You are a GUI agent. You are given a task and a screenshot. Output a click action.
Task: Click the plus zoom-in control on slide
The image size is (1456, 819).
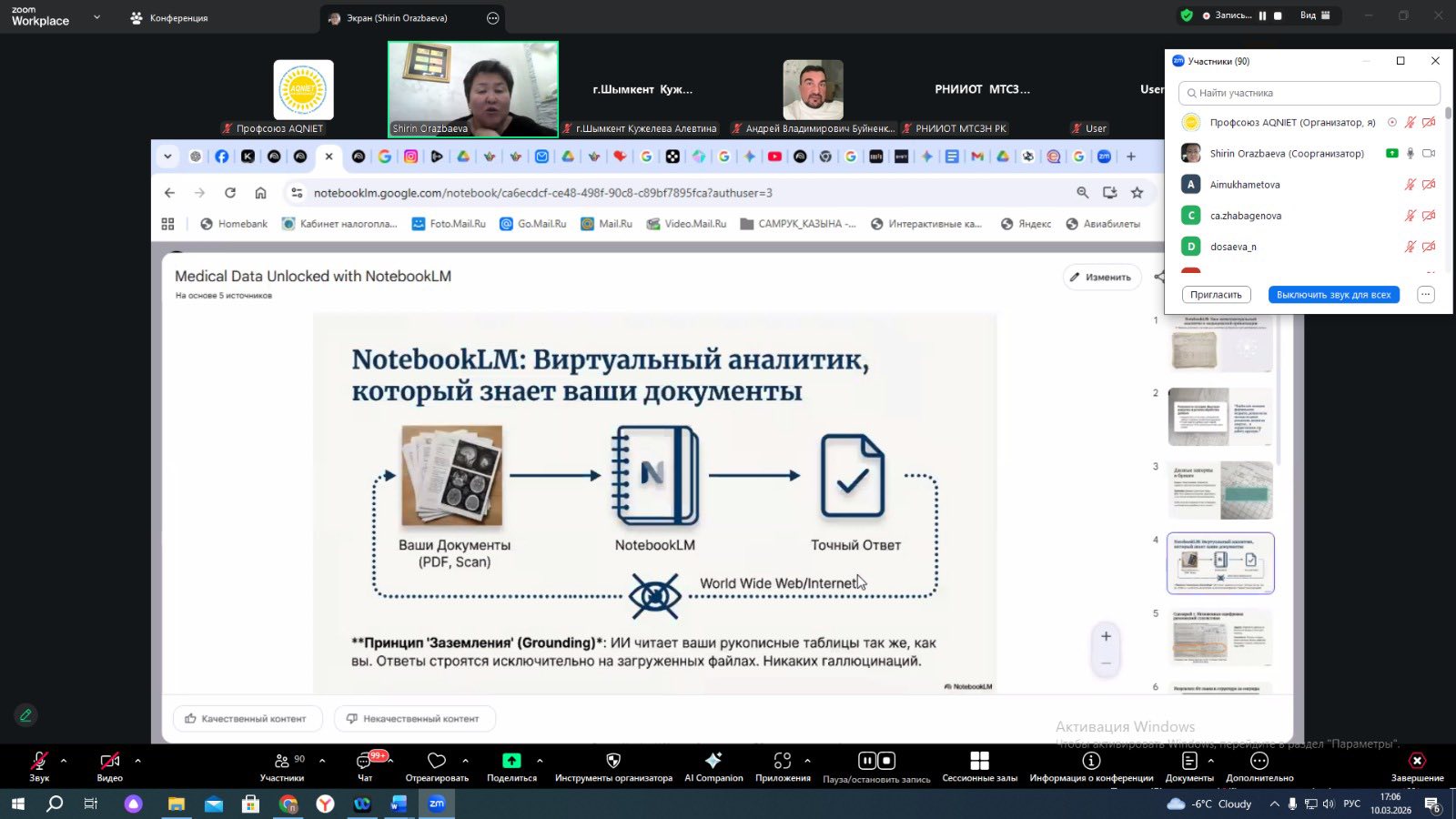[1106, 637]
